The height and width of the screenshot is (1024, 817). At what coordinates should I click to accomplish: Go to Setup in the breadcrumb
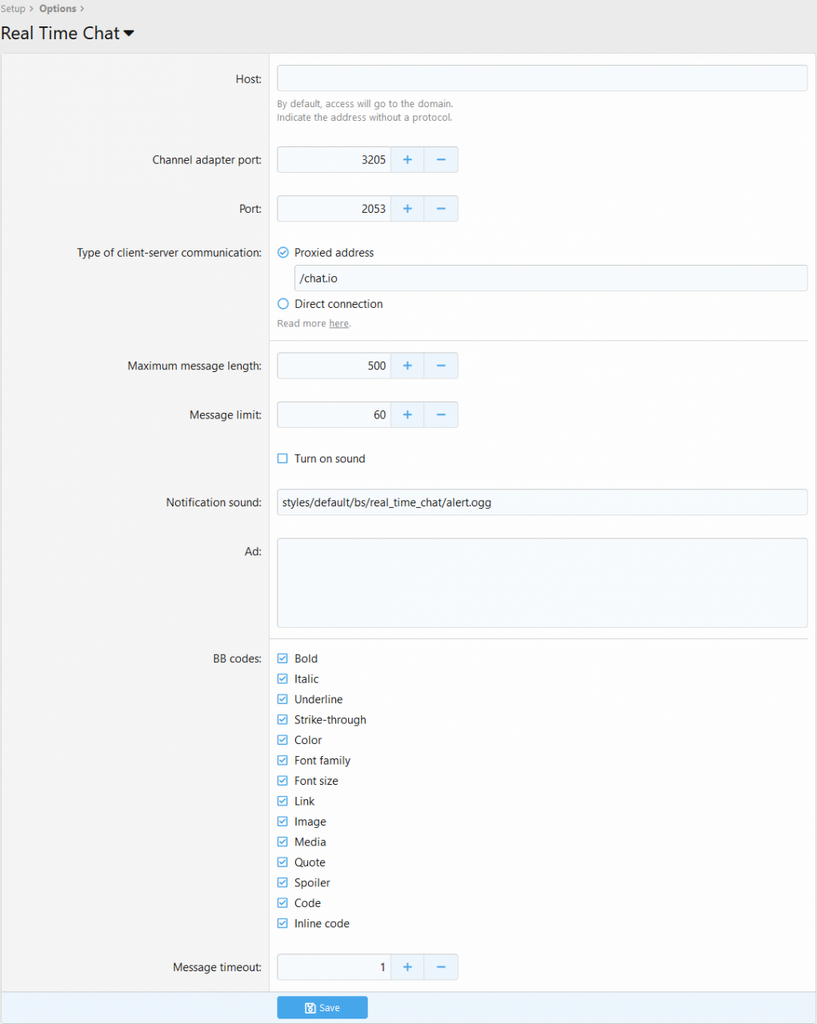coord(13,9)
